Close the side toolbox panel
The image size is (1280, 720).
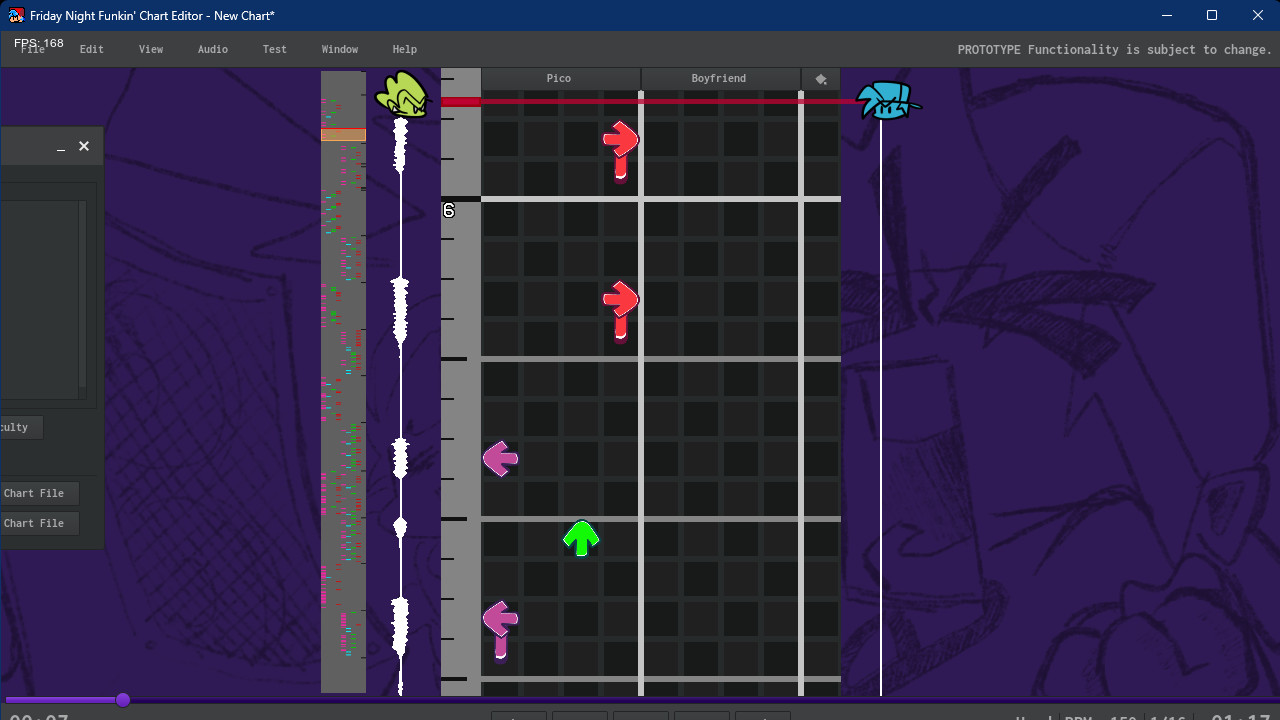point(84,146)
